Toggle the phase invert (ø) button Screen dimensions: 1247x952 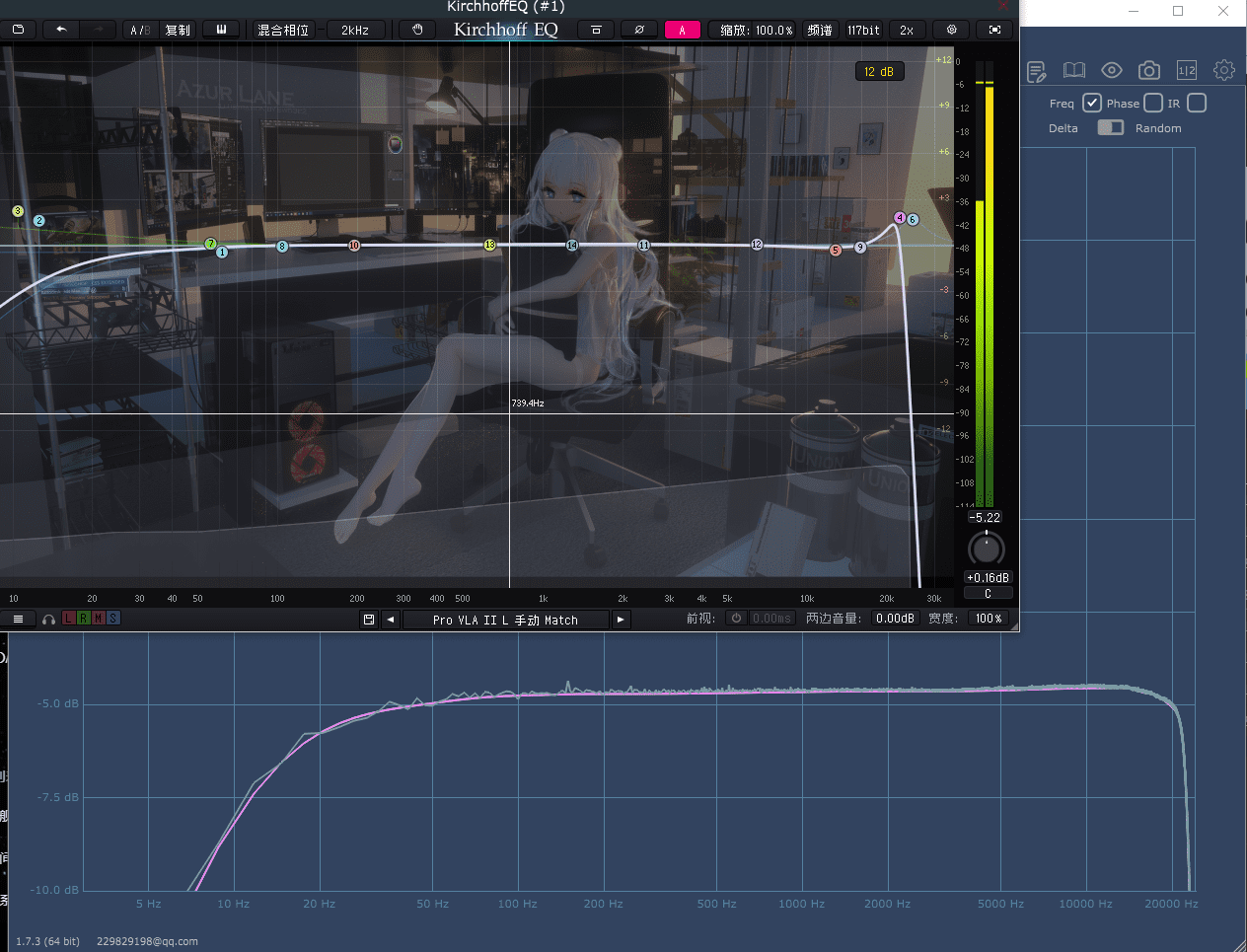coord(638,30)
